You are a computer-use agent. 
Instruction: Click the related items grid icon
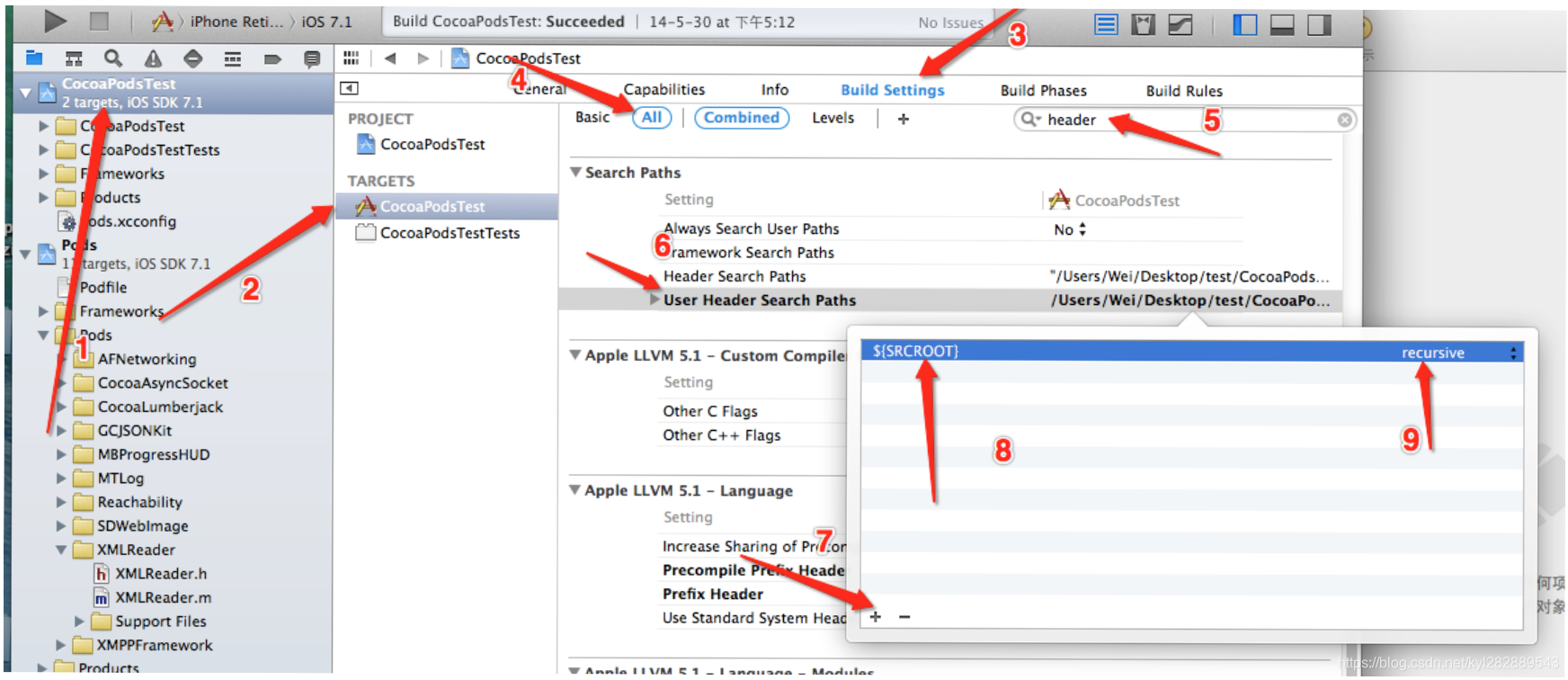click(351, 58)
